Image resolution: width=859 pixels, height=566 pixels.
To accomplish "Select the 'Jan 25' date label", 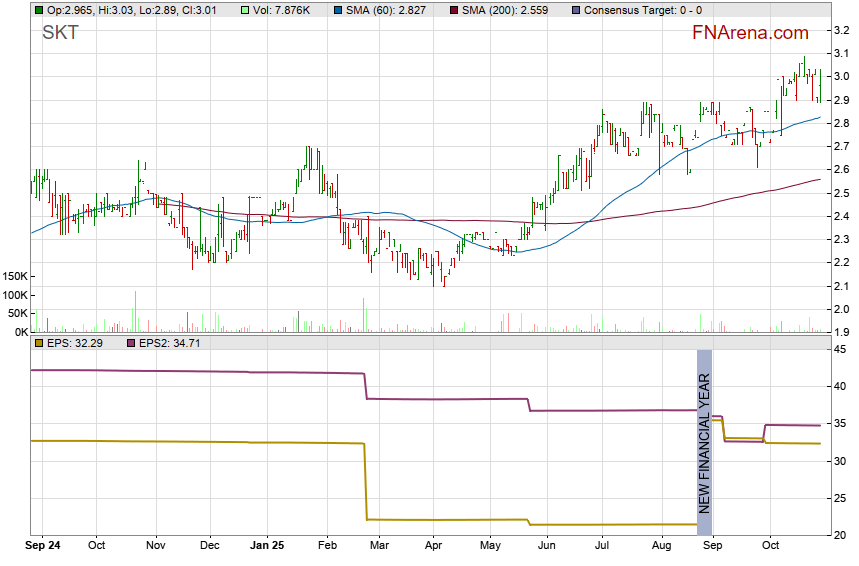I will [x=267, y=546].
